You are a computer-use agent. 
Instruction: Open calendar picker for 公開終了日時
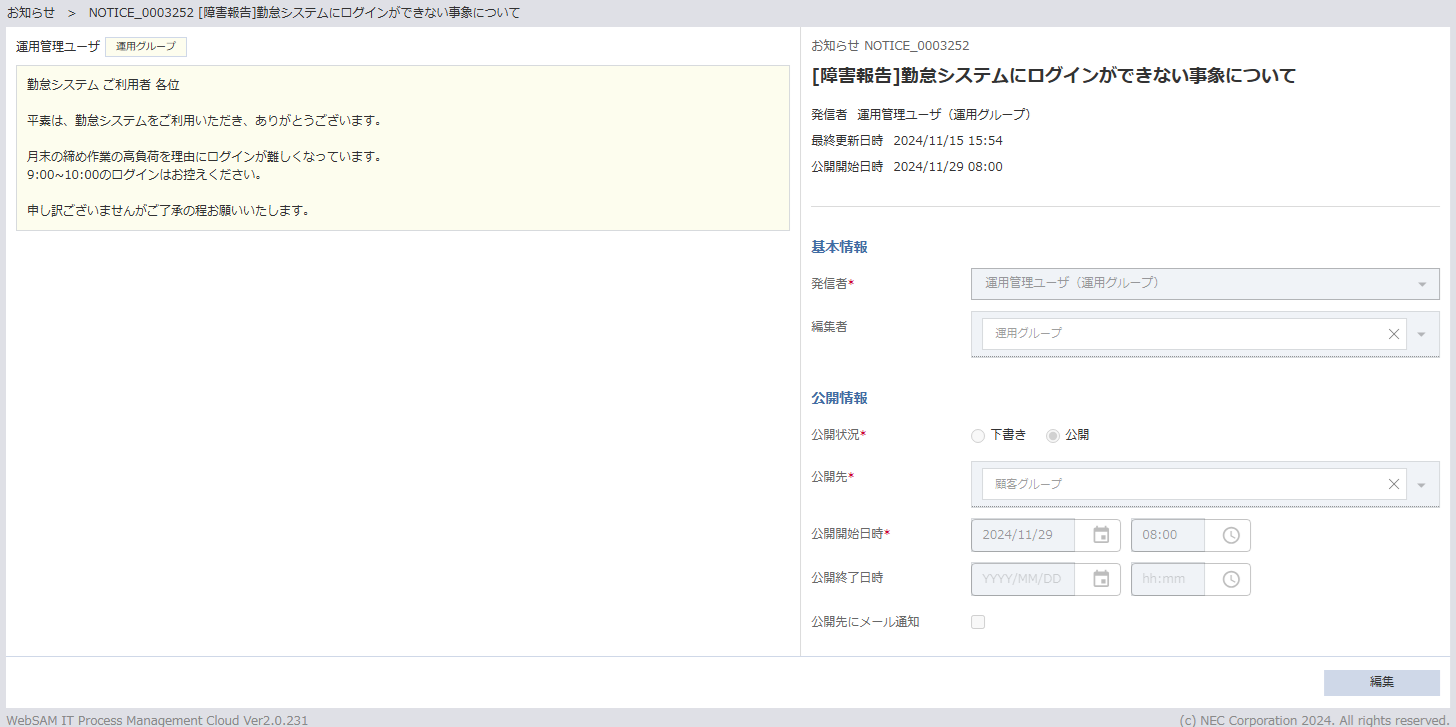tap(1101, 579)
